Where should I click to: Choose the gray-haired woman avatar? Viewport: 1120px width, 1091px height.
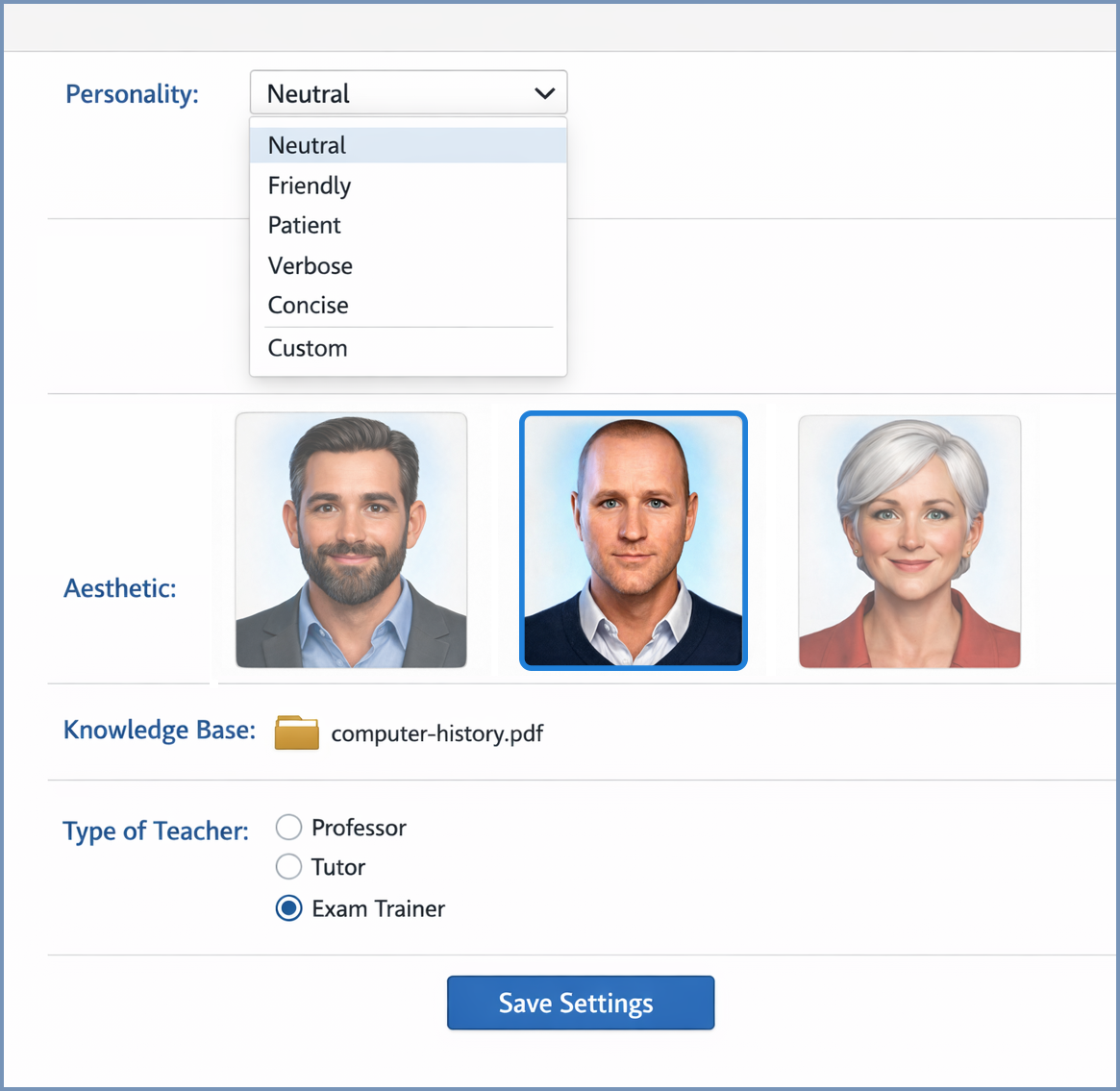coord(910,542)
